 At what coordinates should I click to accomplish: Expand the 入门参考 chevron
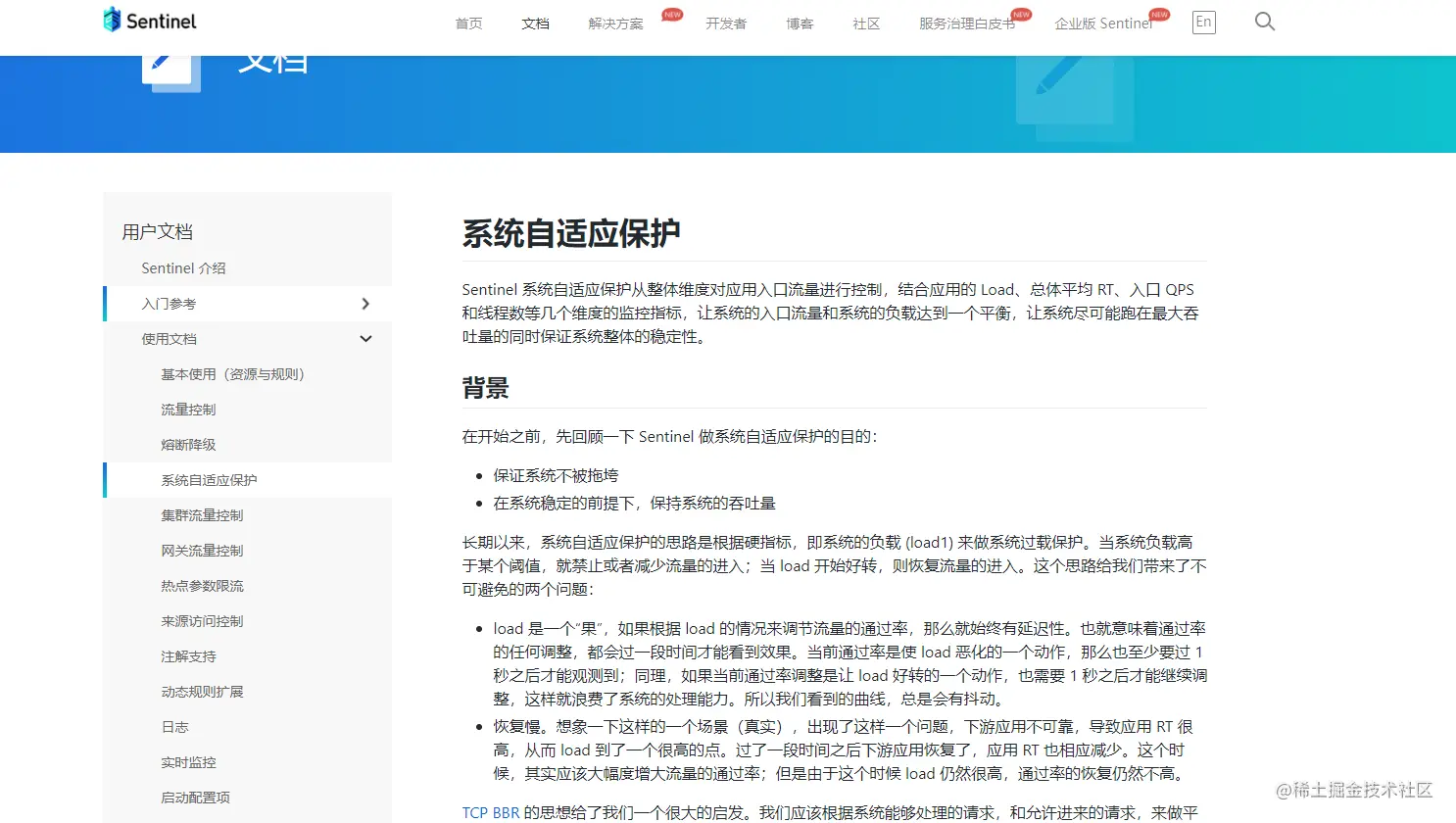tap(365, 304)
